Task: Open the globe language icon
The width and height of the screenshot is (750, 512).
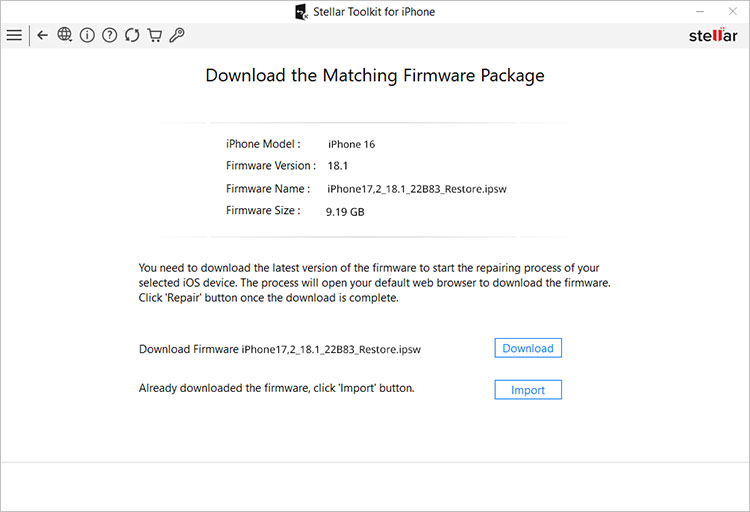Action: 65,34
